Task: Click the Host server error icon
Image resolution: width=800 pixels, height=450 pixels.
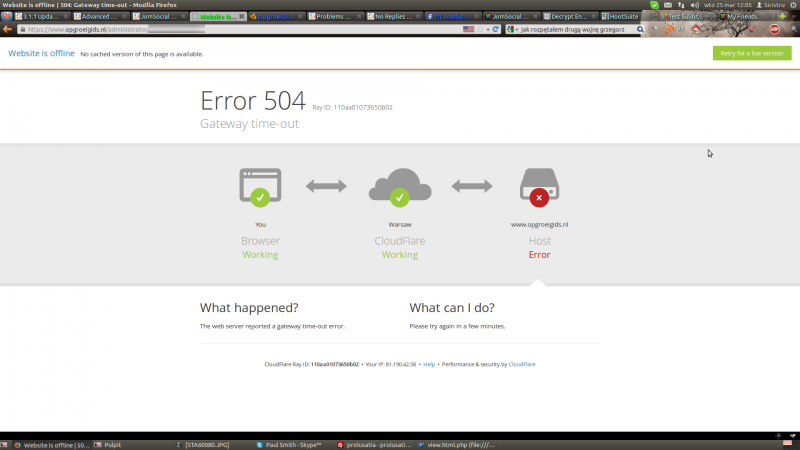Action: pyautogui.click(x=539, y=187)
